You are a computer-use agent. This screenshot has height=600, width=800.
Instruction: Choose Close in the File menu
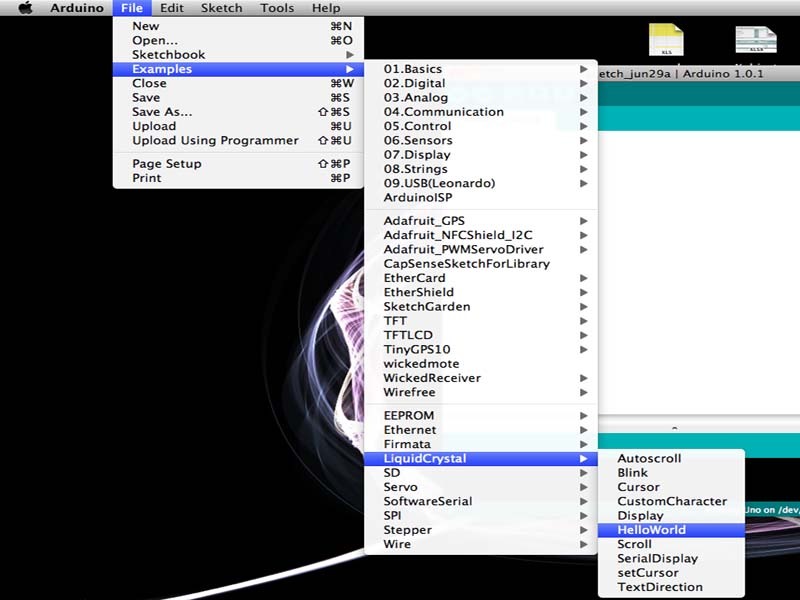tap(238, 83)
